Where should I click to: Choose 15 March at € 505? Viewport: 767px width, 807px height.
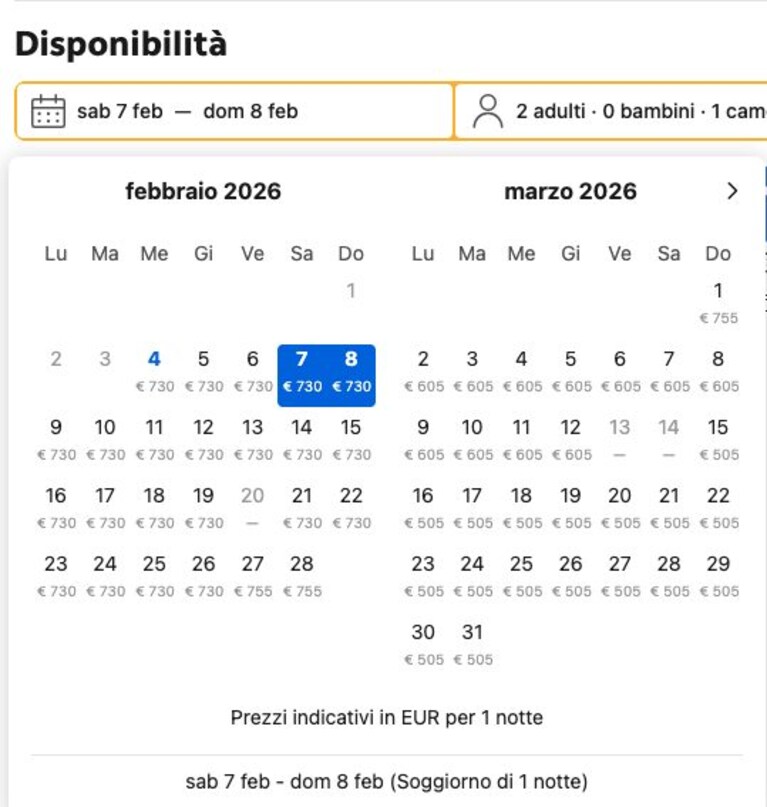coord(718,440)
